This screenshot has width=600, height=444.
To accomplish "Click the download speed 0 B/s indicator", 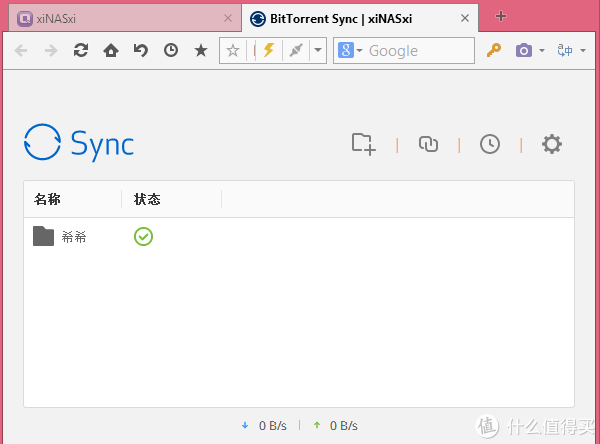I will [264, 426].
